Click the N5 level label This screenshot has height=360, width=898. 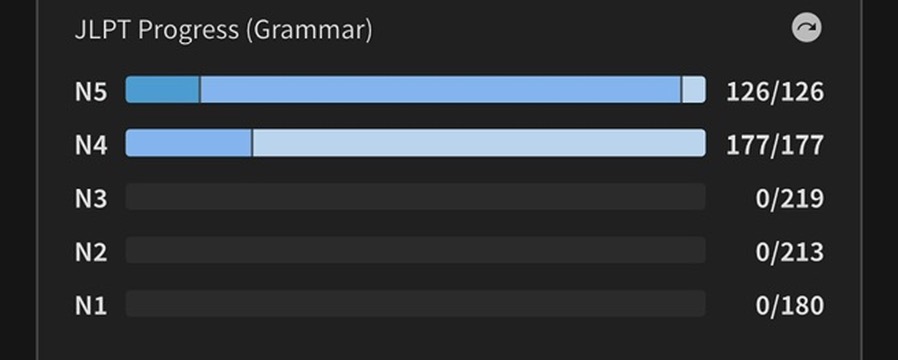91,91
